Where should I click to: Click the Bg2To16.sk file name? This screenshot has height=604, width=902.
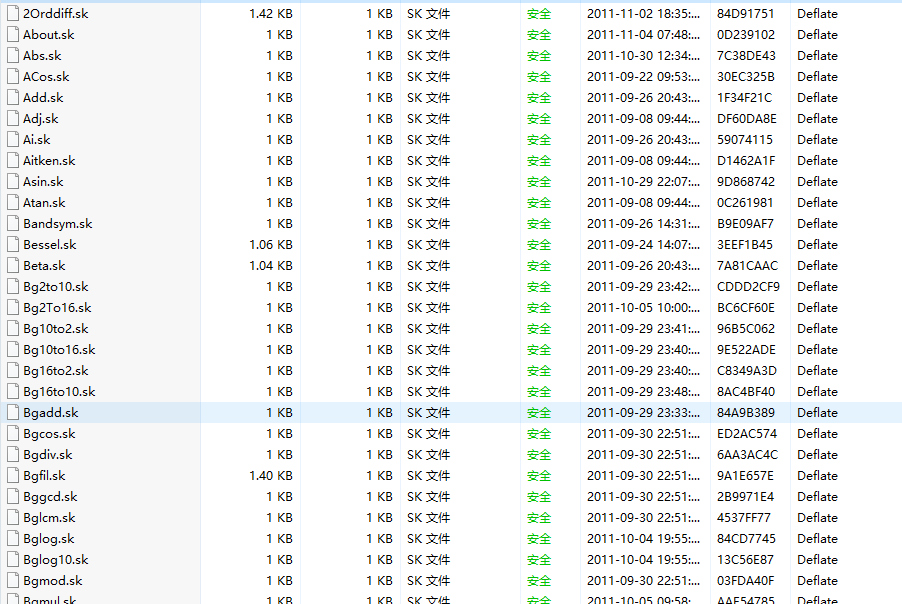point(58,307)
